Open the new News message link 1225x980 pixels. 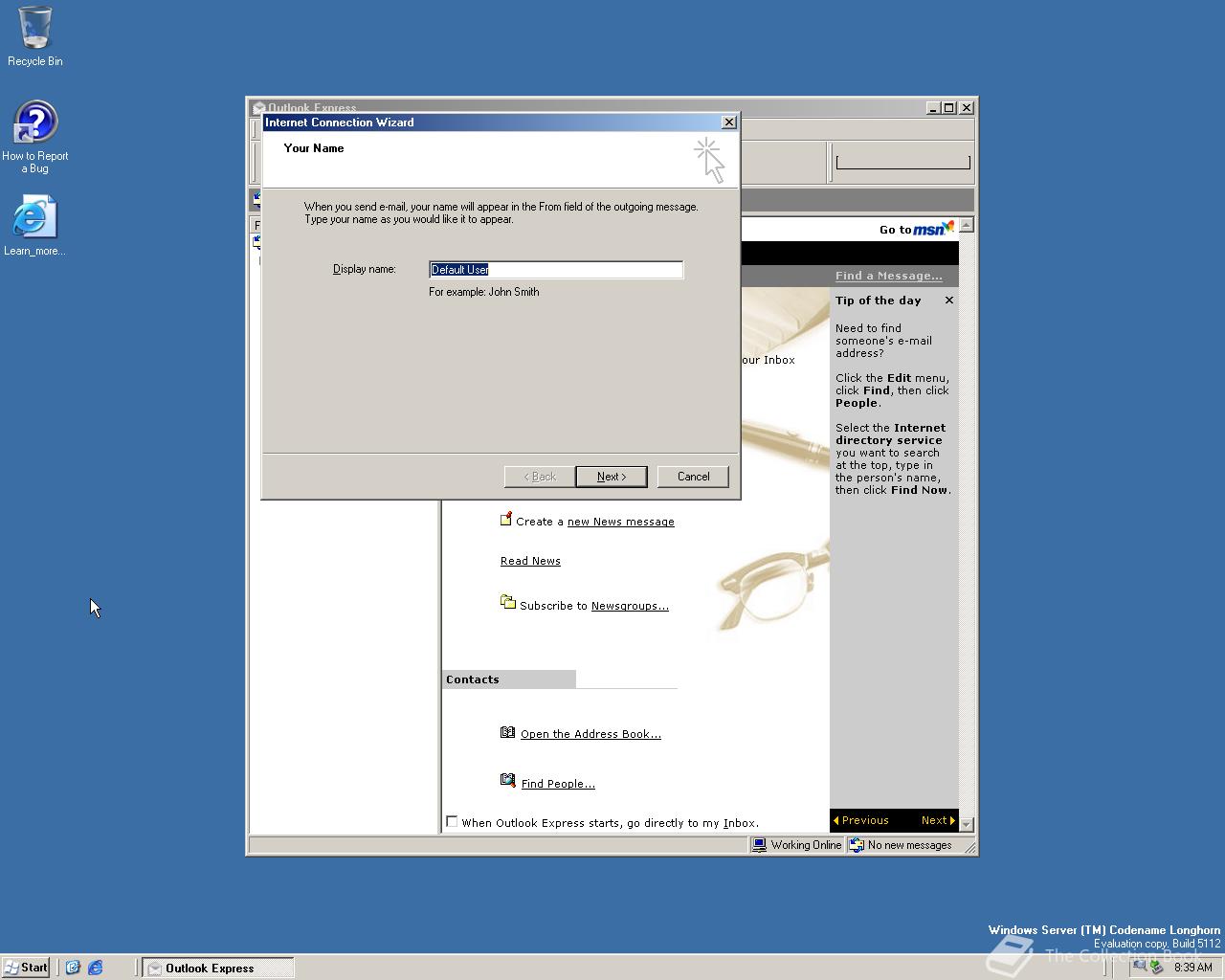pyautogui.click(x=621, y=522)
